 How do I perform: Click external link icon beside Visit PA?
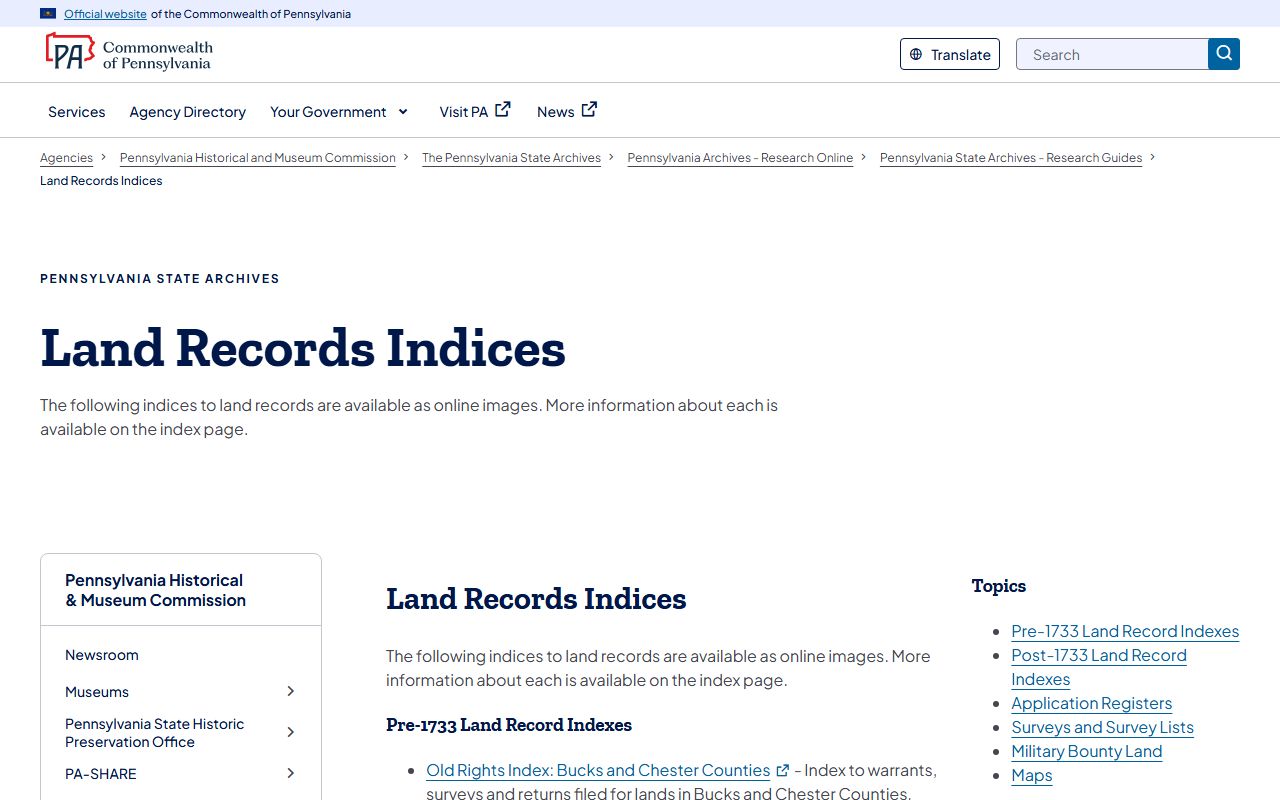tap(503, 110)
